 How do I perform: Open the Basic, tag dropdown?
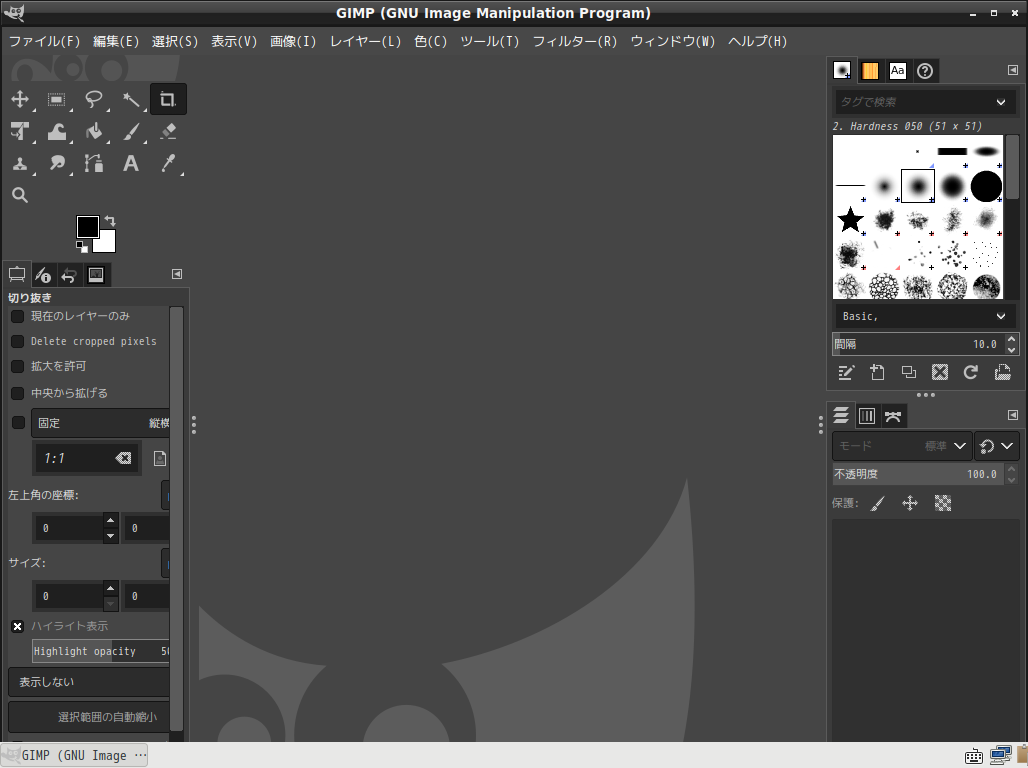(x=924, y=316)
